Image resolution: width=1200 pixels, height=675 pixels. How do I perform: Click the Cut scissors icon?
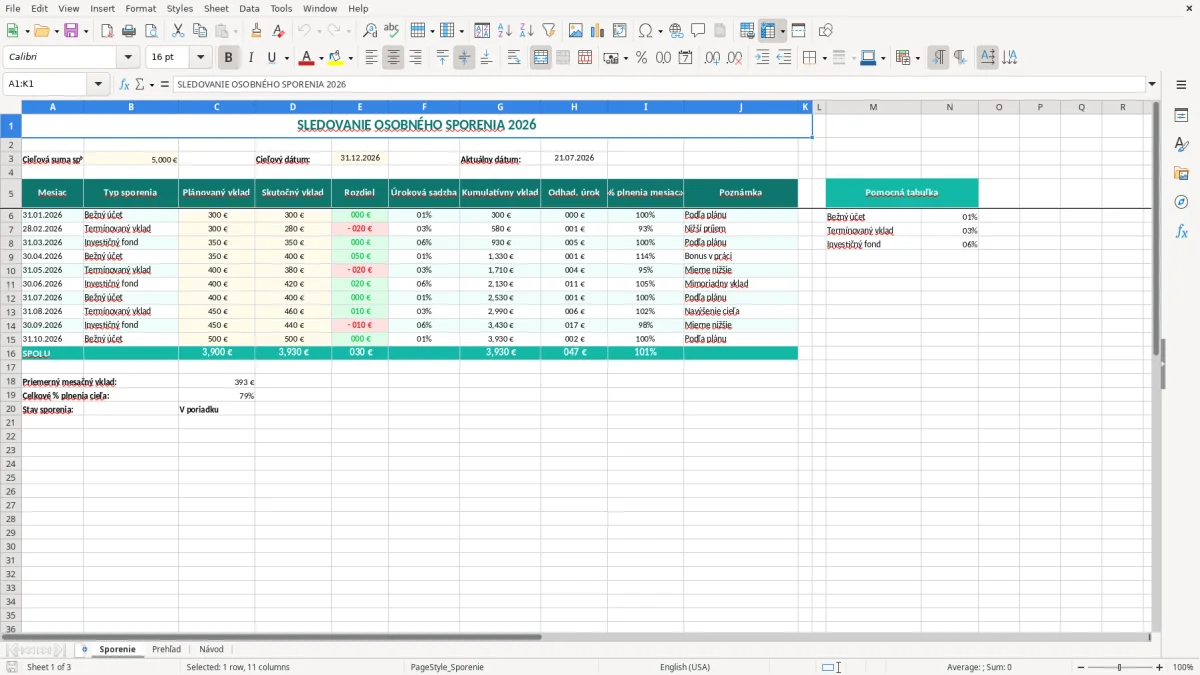pos(178,31)
